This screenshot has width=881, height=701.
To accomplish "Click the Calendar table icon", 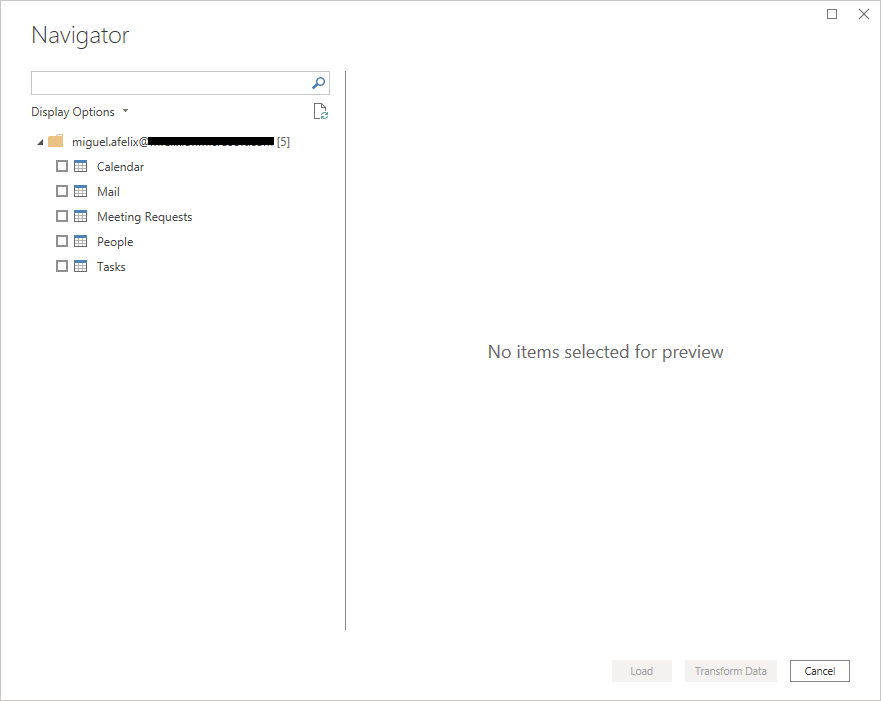I will [x=81, y=166].
